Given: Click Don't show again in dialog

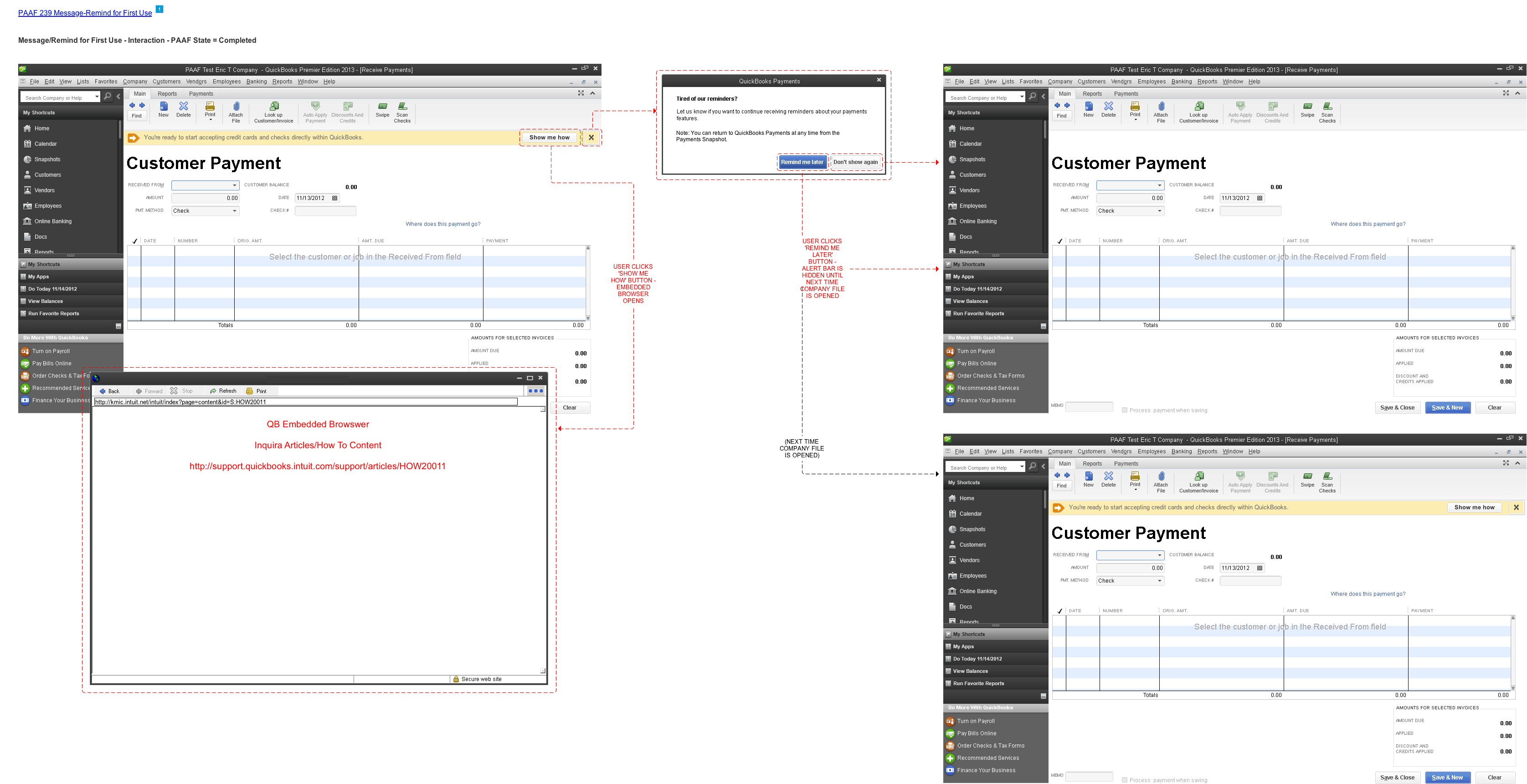Looking at the screenshot, I should point(855,162).
